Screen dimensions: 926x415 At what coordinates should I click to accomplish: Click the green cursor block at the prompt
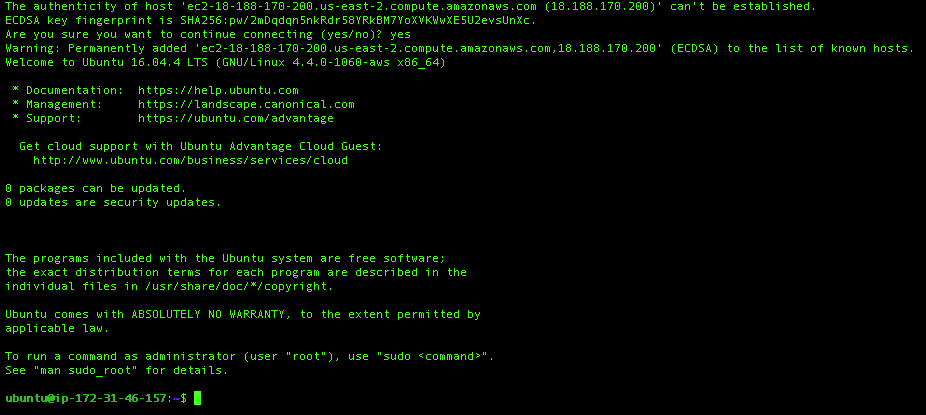pyautogui.click(x=197, y=398)
